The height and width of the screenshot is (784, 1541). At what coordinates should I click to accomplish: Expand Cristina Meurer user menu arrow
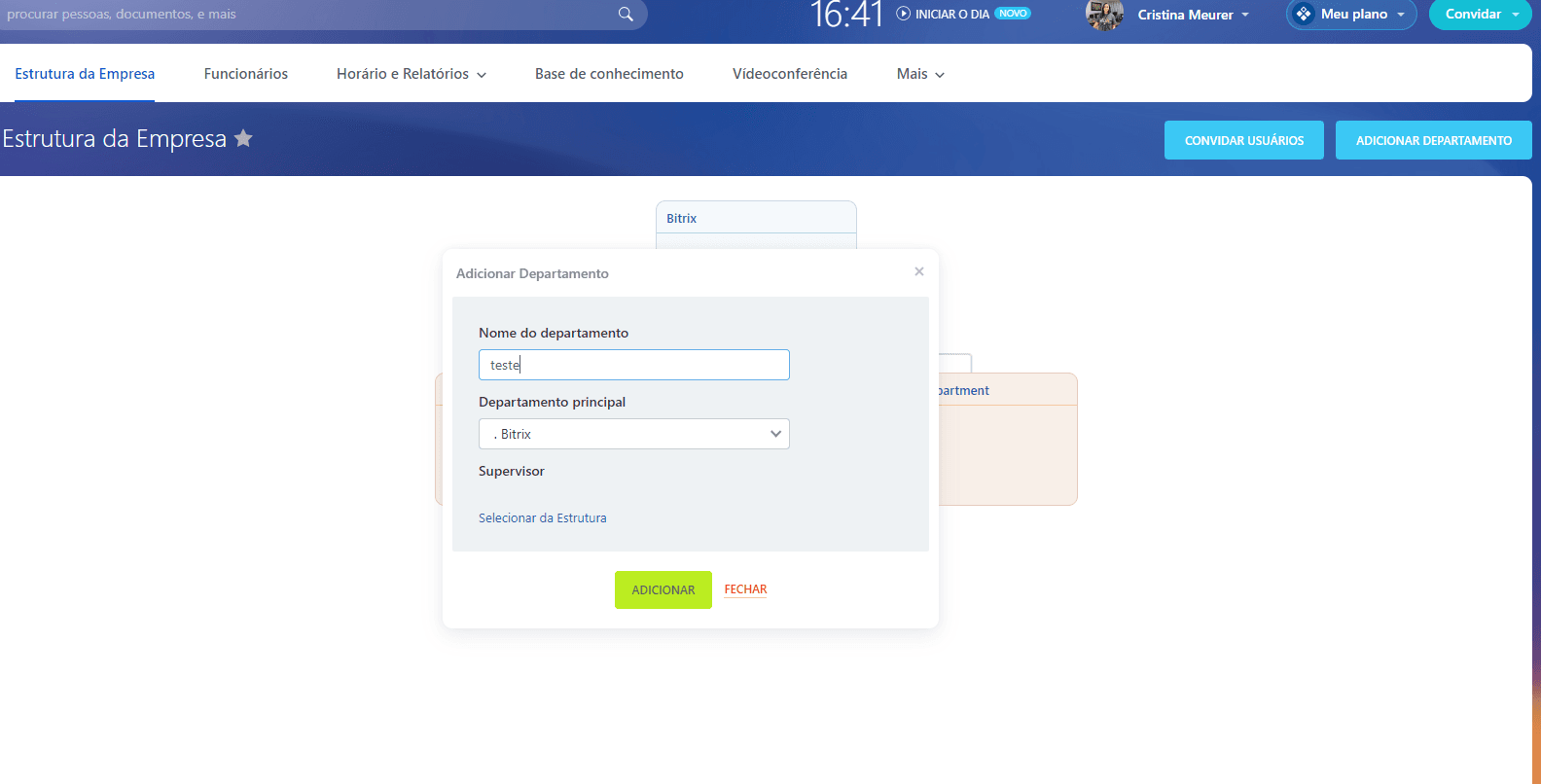tap(1245, 15)
